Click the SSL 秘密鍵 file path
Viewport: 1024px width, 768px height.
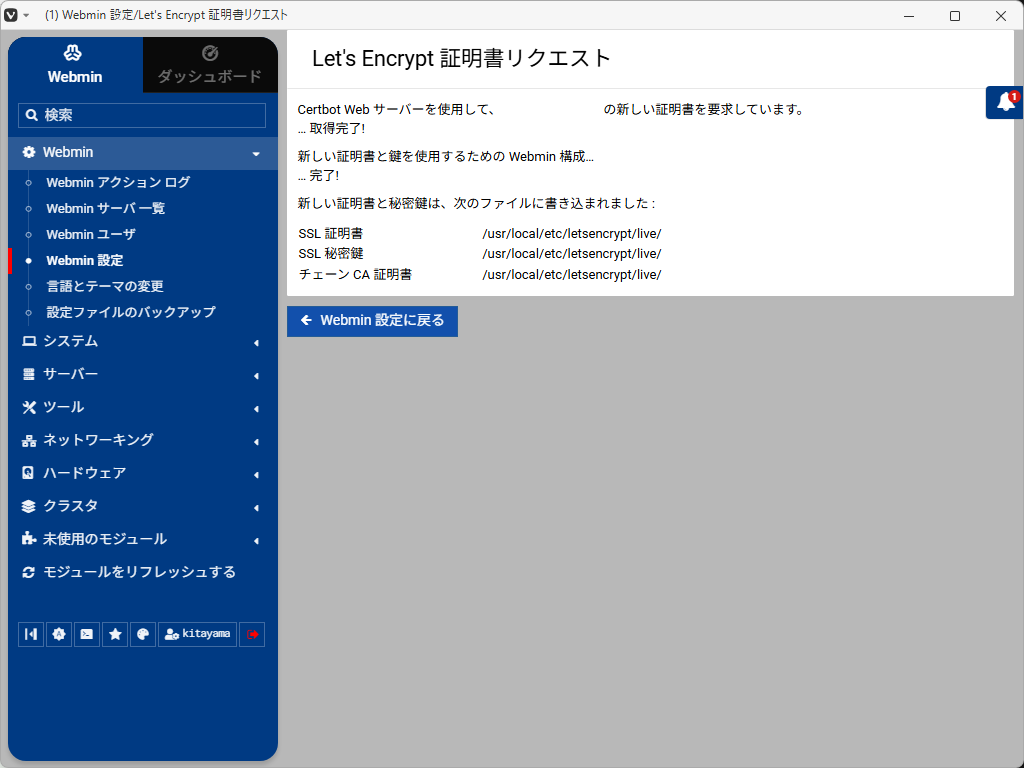click(x=571, y=254)
